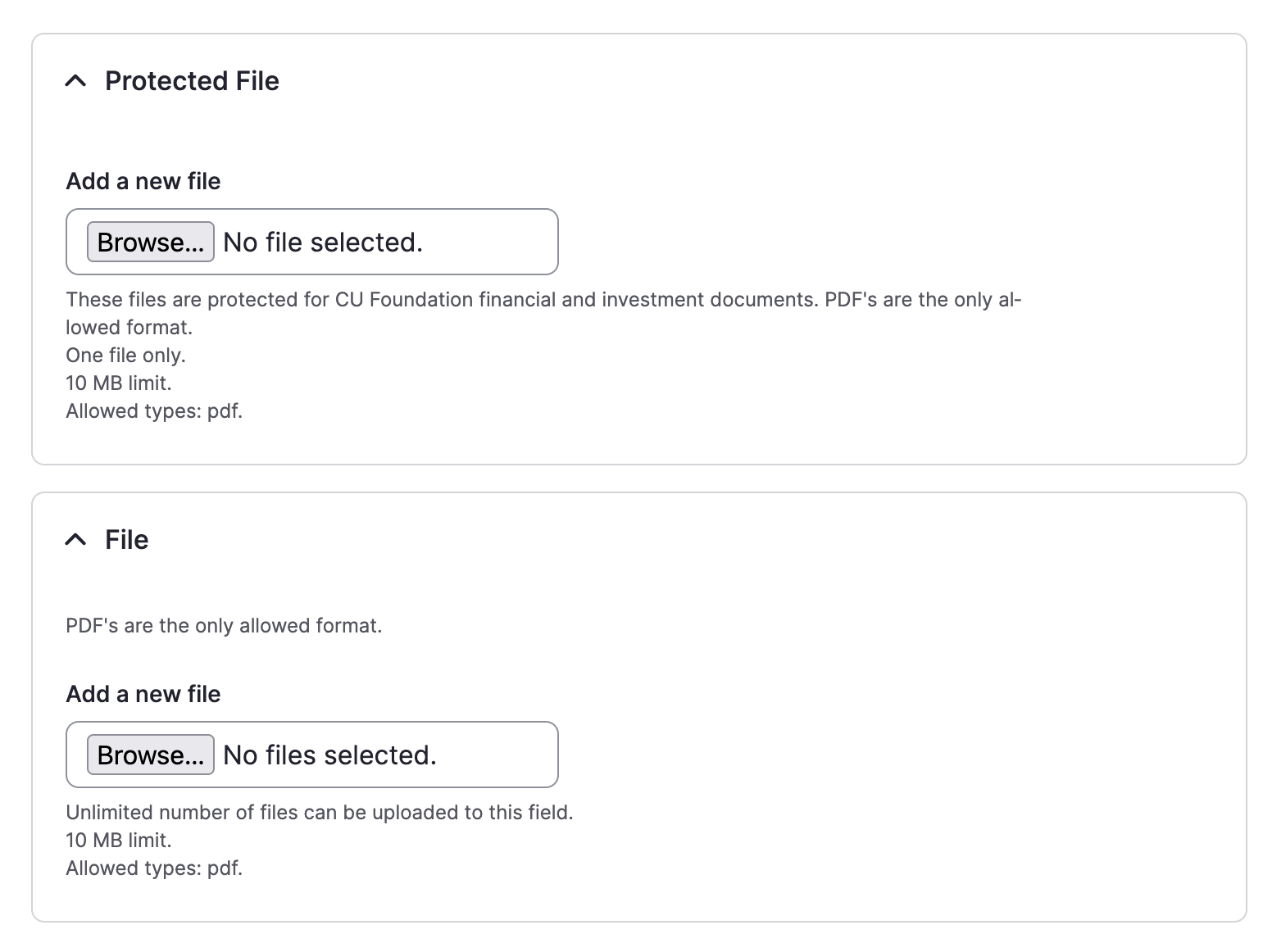The image size is (1272, 952).
Task: Click Browse button under Protected File
Action: (x=151, y=243)
